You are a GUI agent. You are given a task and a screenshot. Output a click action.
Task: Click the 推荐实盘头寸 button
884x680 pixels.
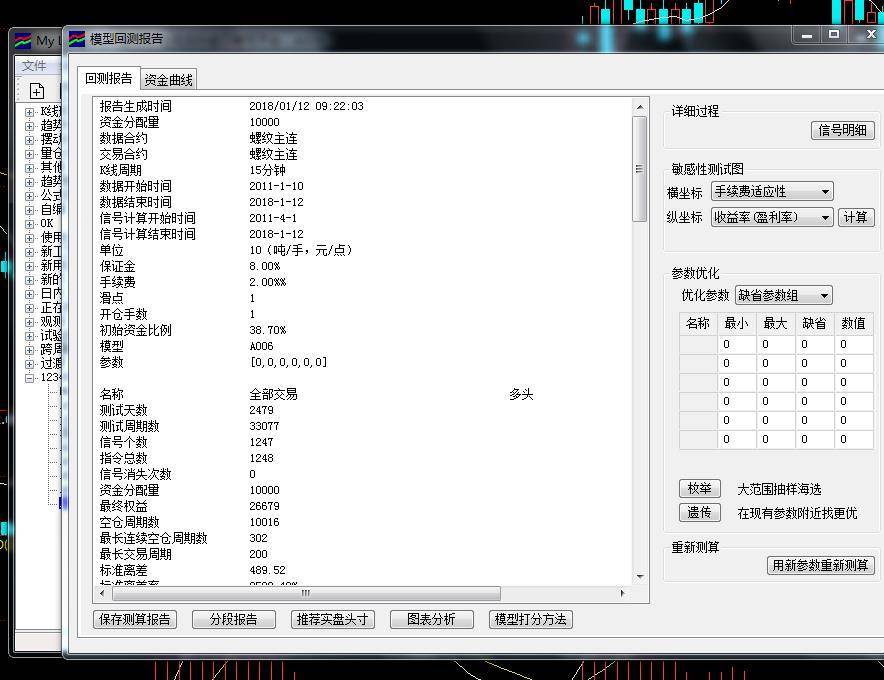tap(333, 619)
